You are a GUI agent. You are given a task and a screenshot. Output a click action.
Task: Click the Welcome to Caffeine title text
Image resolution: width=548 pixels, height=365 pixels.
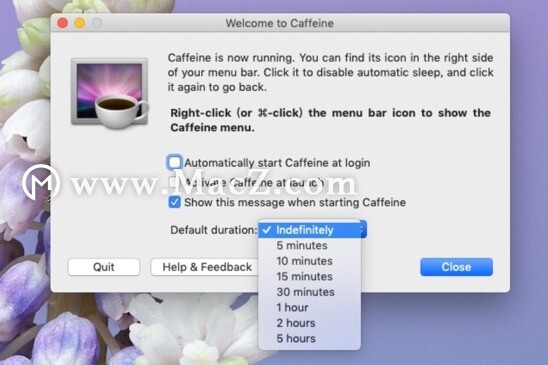tap(280, 23)
